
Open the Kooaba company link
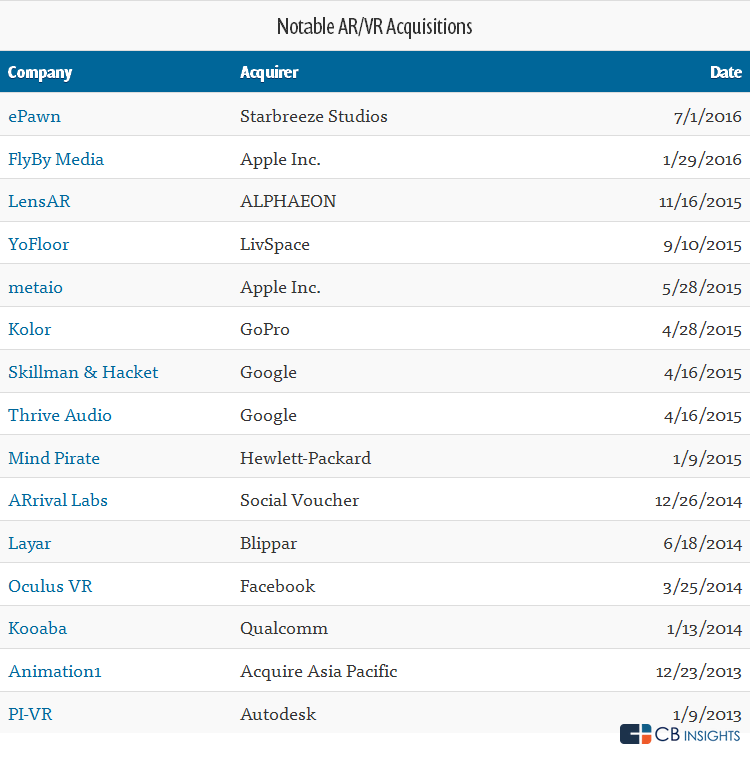pyautogui.click(x=38, y=629)
